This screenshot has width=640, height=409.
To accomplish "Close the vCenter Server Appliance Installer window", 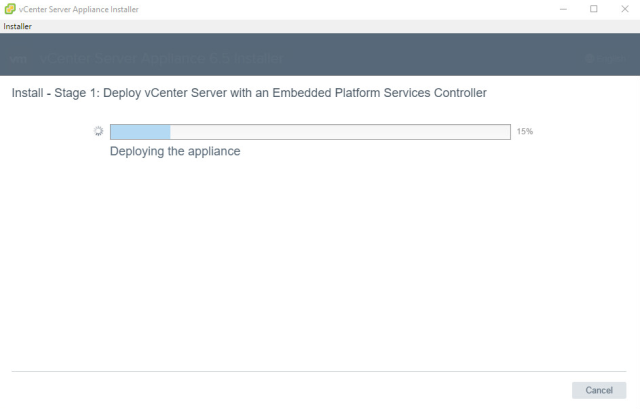I will (x=625, y=9).
